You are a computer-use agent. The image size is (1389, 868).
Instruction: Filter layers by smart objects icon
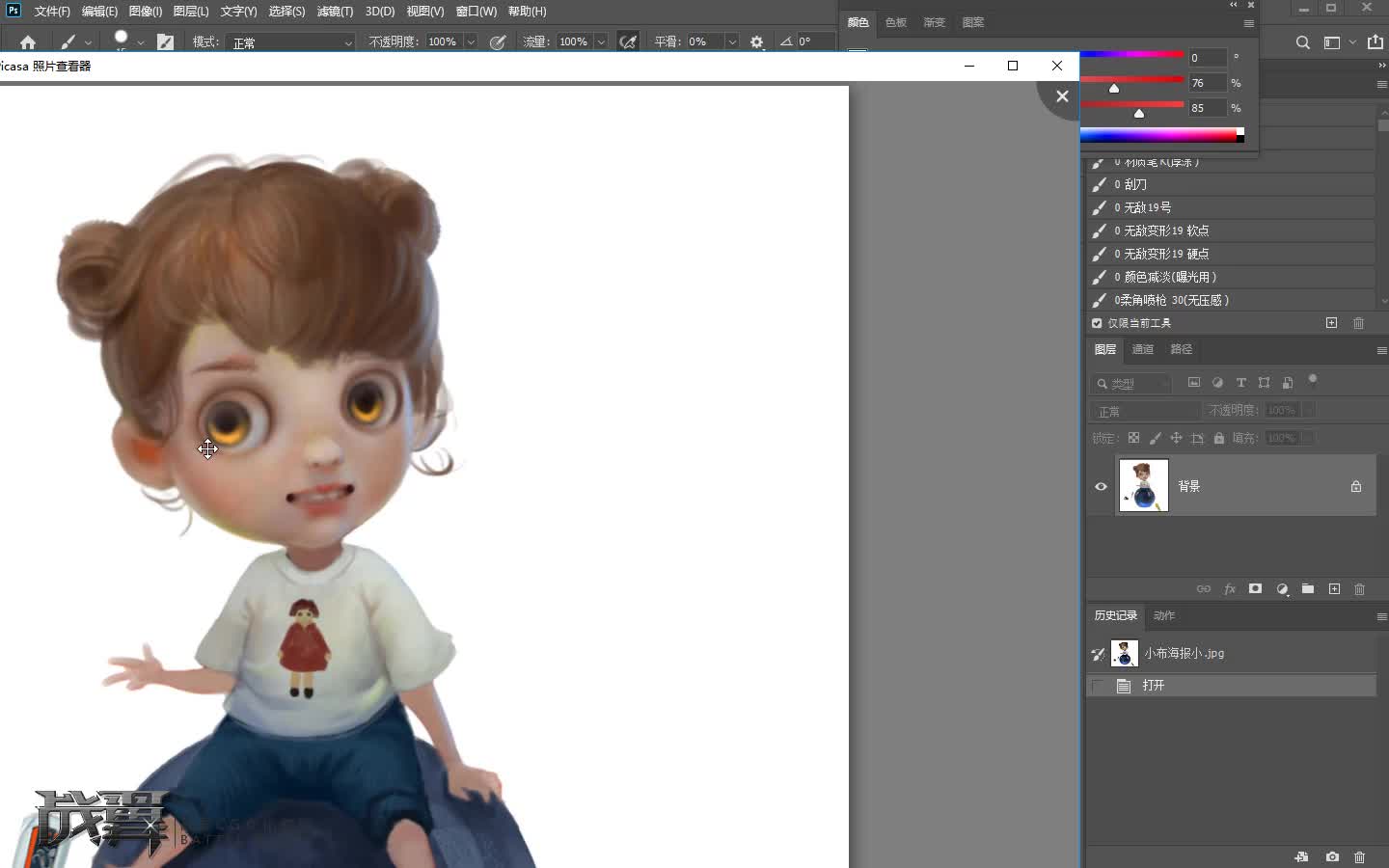pyautogui.click(x=1287, y=383)
